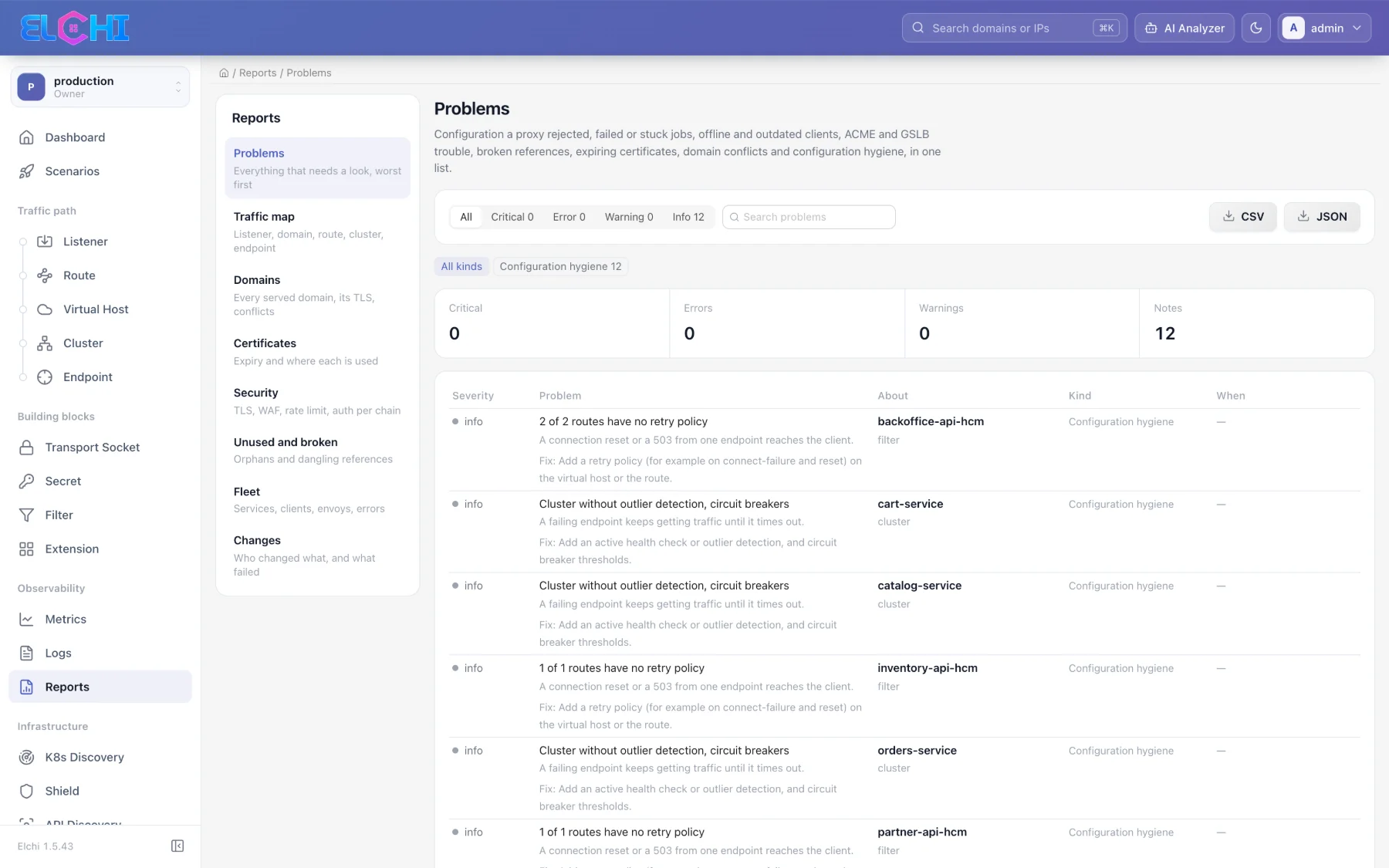Export problems as CSV
This screenshot has height=868, width=1389.
tap(1243, 217)
